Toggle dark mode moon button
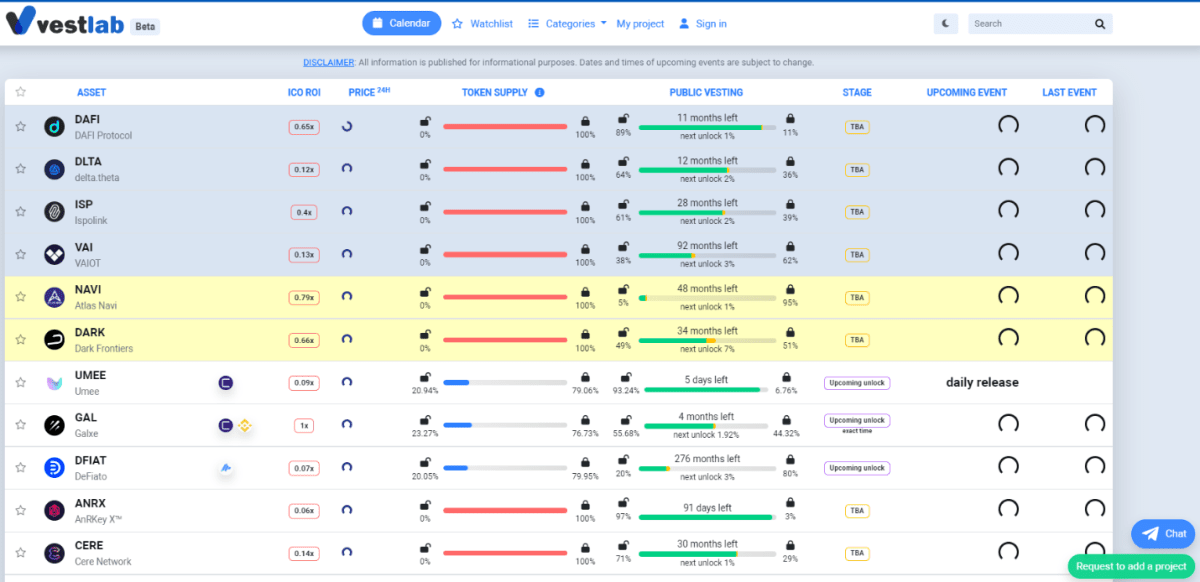Image resolution: width=1200 pixels, height=582 pixels. point(946,23)
